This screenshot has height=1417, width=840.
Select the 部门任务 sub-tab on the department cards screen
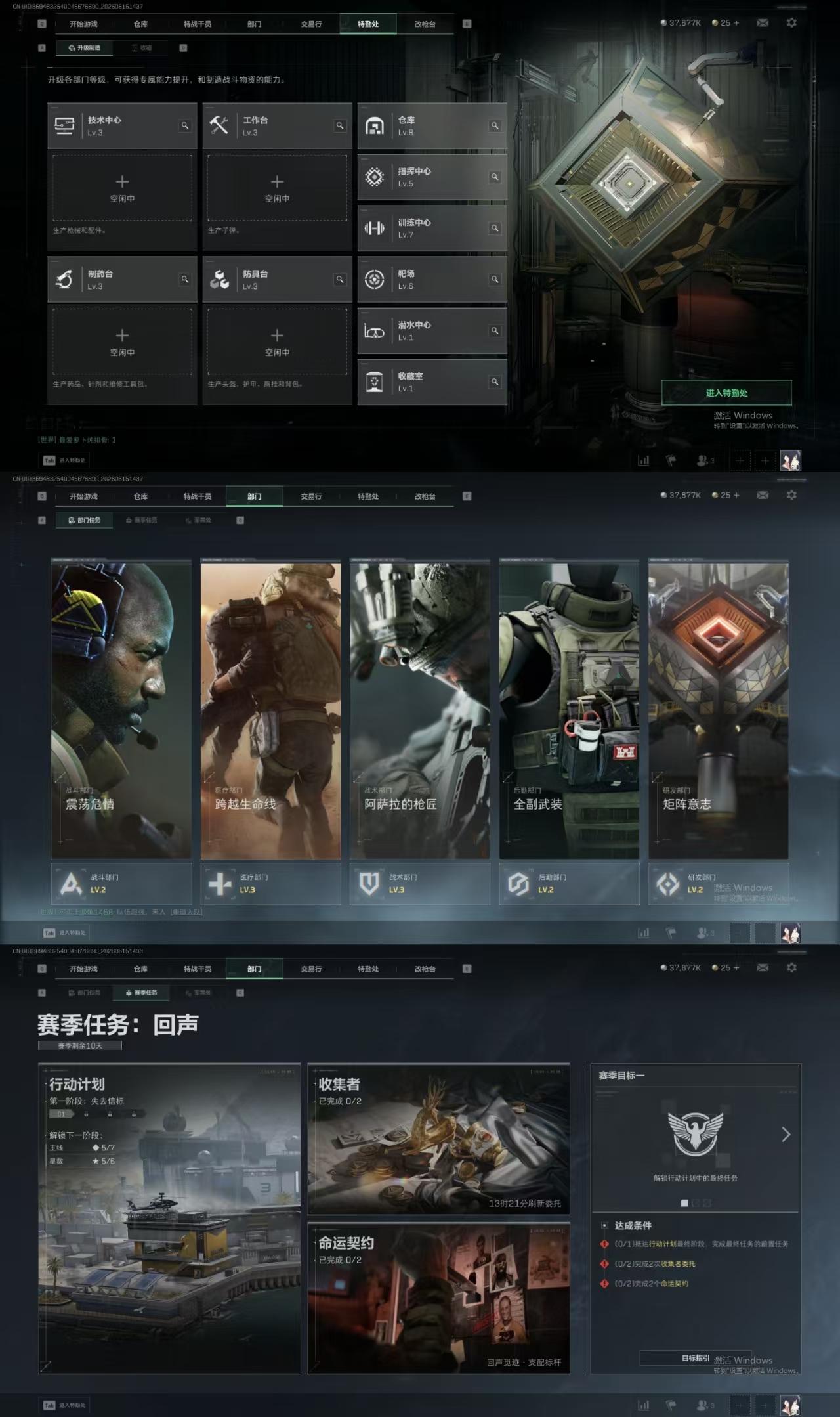pyautogui.click(x=84, y=520)
